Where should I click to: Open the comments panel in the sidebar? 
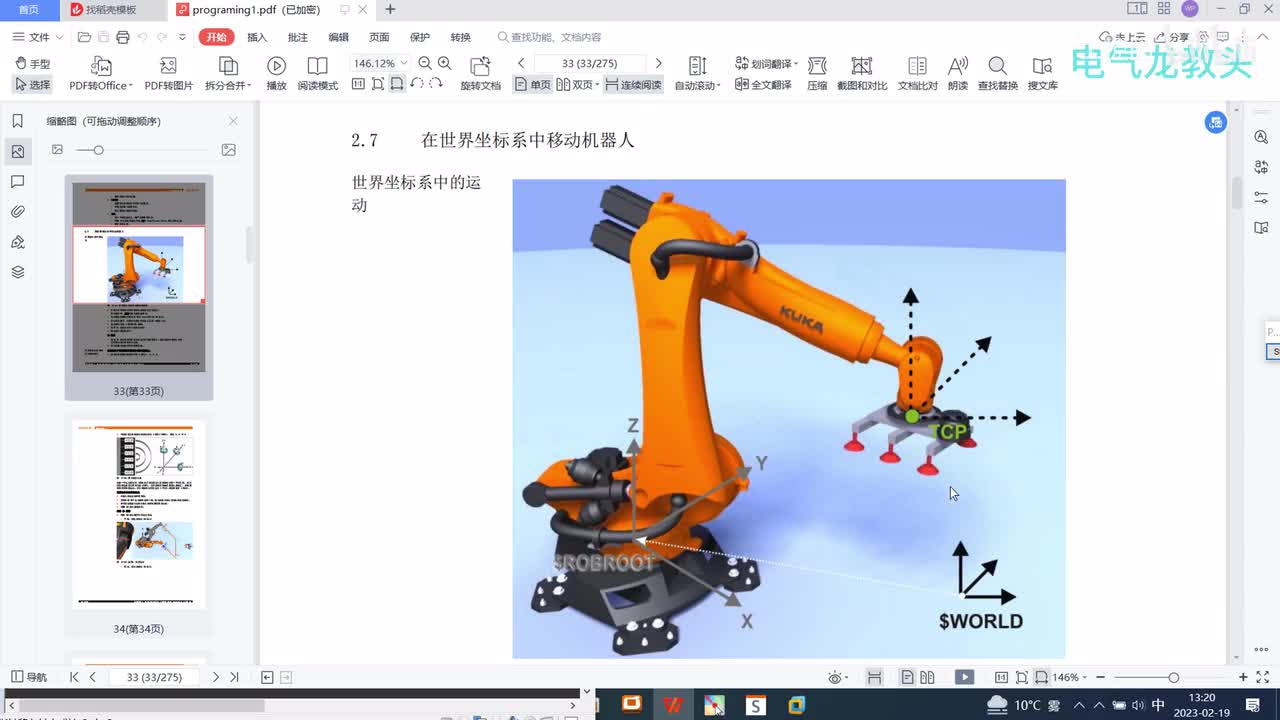(x=17, y=182)
